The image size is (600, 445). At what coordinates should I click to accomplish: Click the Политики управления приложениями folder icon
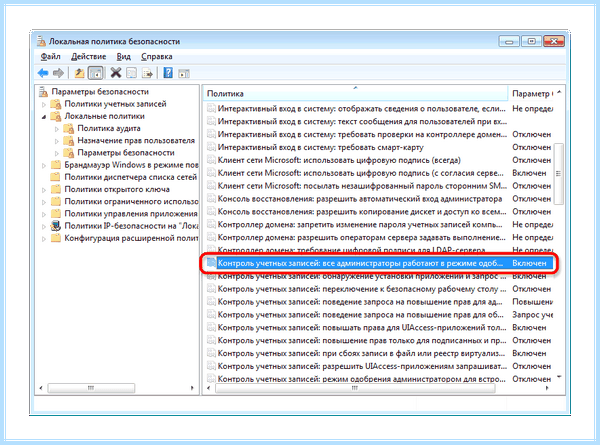pyautogui.click(x=56, y=214)
